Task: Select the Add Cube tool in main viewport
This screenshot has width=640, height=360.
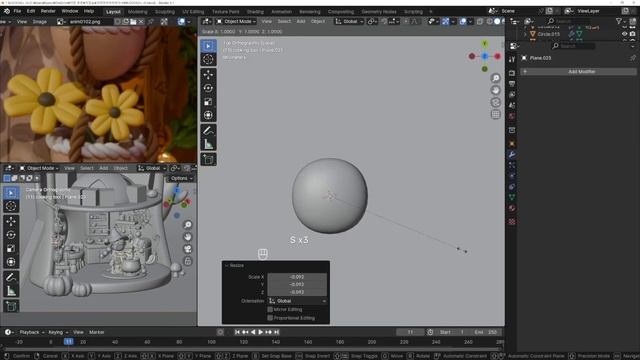Action: (208, 160)
